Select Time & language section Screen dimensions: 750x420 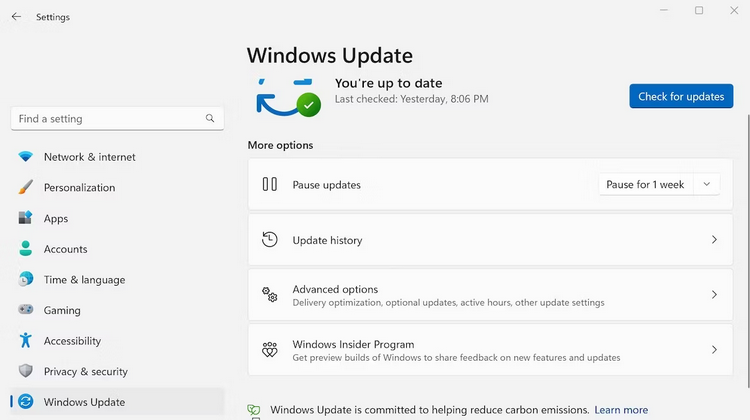[x=117, y=279]
